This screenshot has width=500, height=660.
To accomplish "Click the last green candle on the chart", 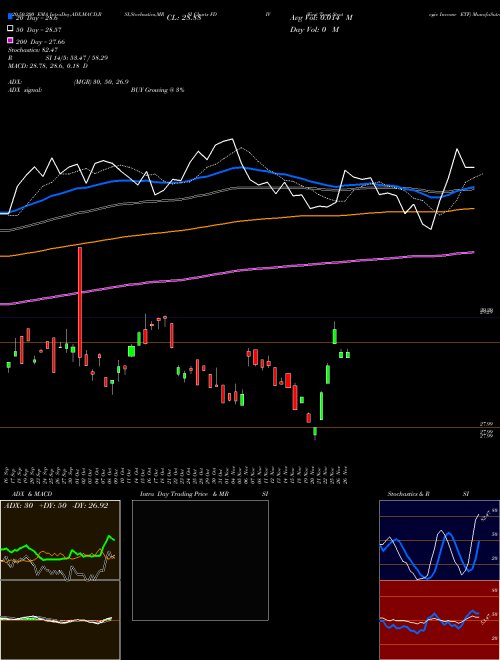I will (x=348, y=355).
